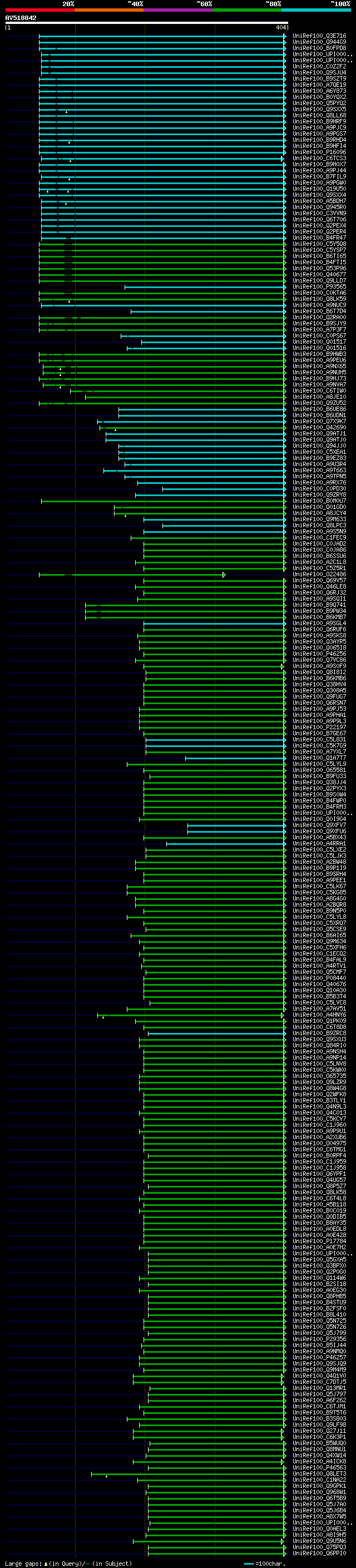Open hit UniRef100_Q9SJU4
Viewport: 356px width, 1568px height.
pyautogui.click(x=319, y=72)
